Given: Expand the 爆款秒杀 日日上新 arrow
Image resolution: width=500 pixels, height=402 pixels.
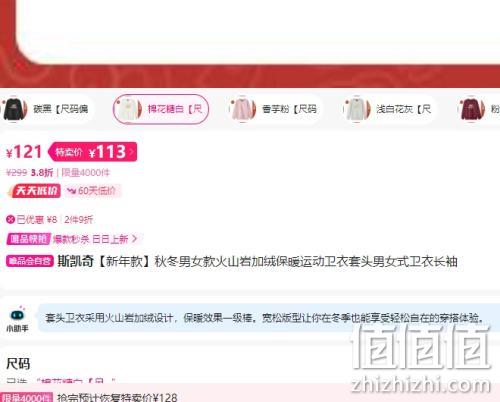Looking at the screenshot, I should click(134, 239).
